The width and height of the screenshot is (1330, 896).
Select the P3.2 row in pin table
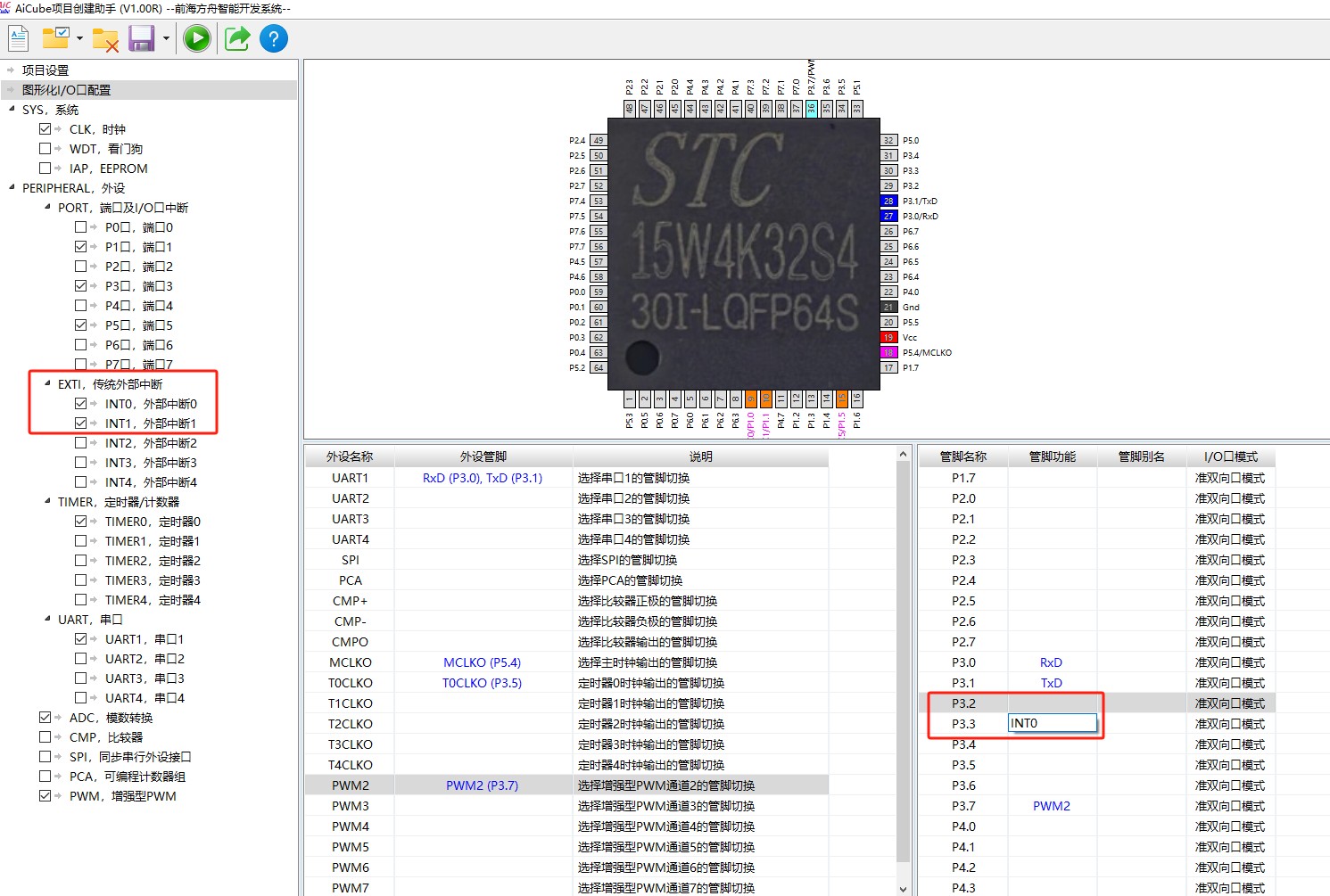(x=1096, y=703)
